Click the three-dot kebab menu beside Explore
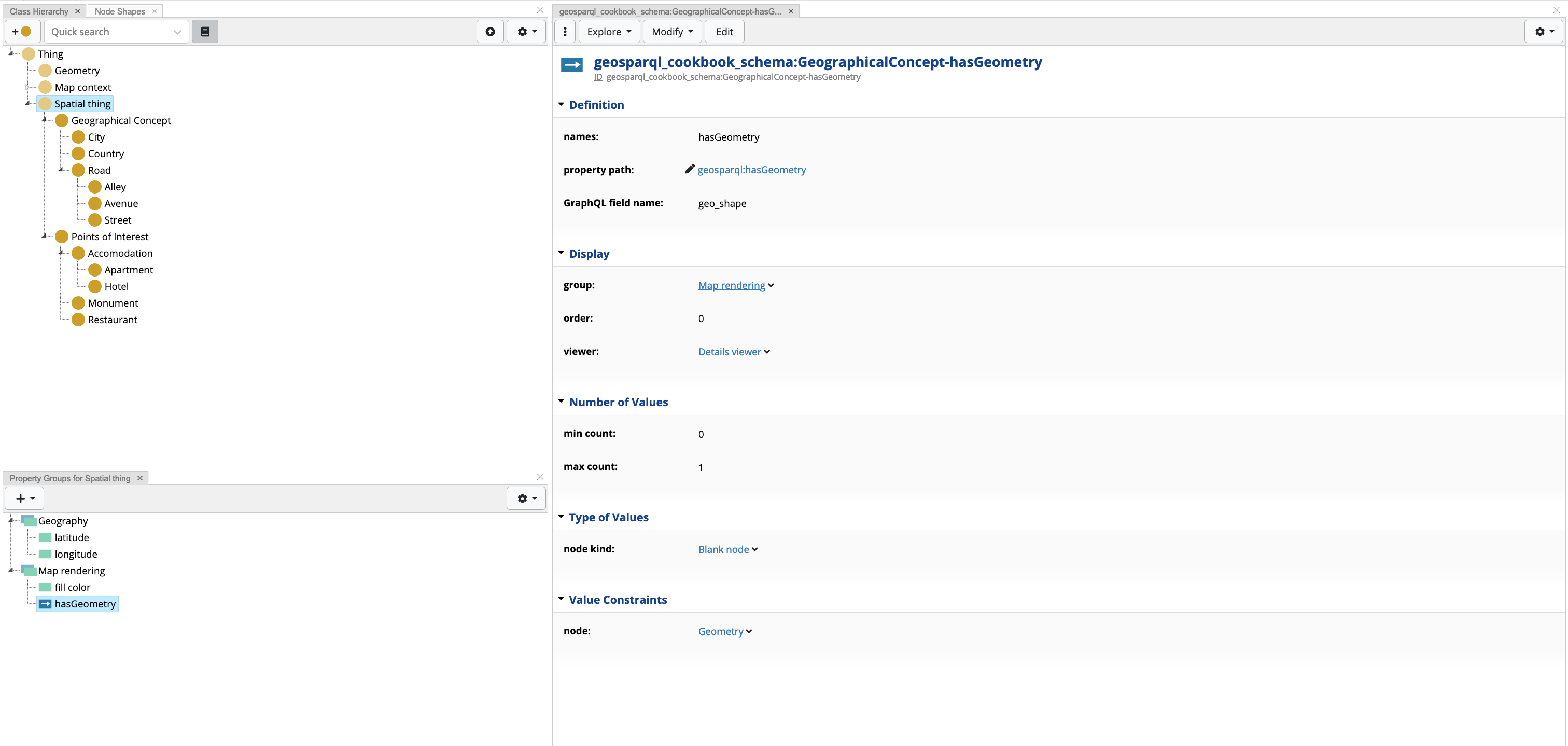 [565, 32]
